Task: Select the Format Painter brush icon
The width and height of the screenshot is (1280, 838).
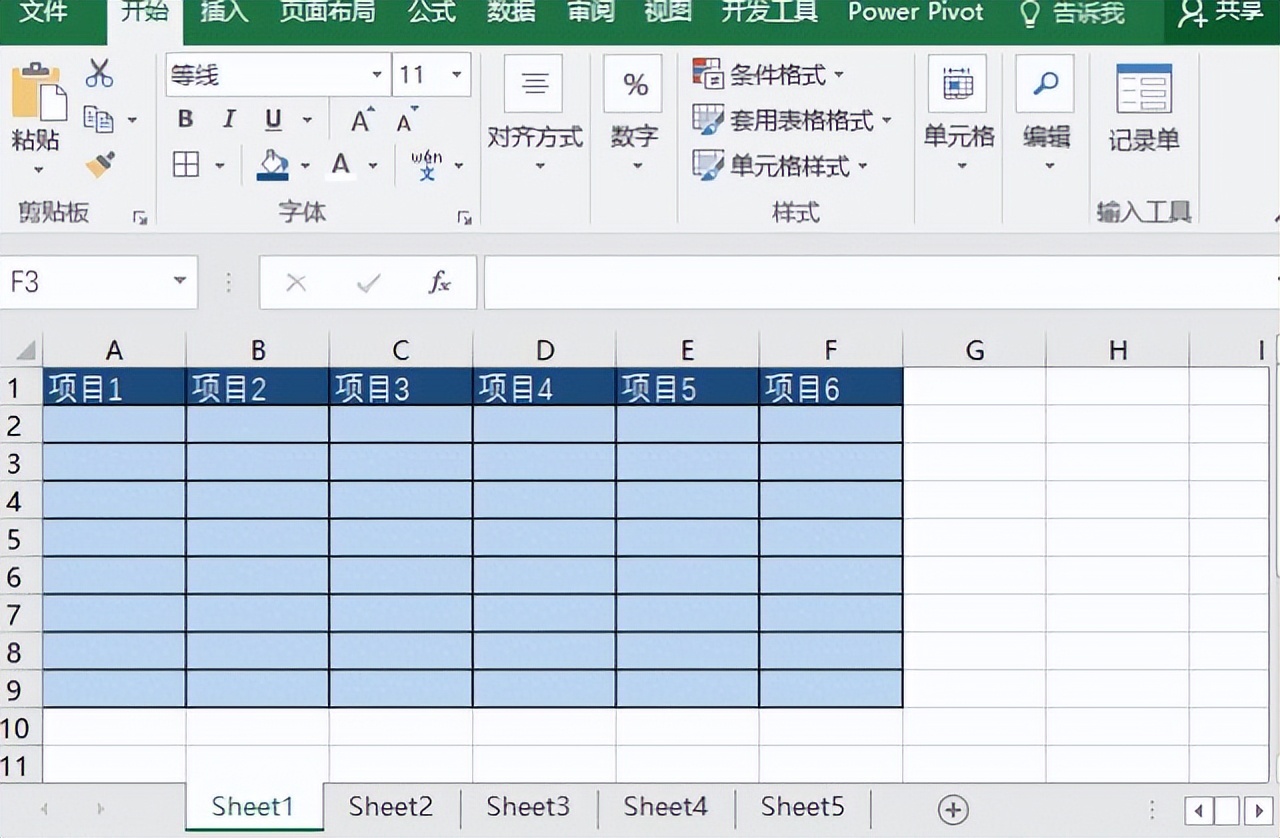Action: [x=100, y=164]
